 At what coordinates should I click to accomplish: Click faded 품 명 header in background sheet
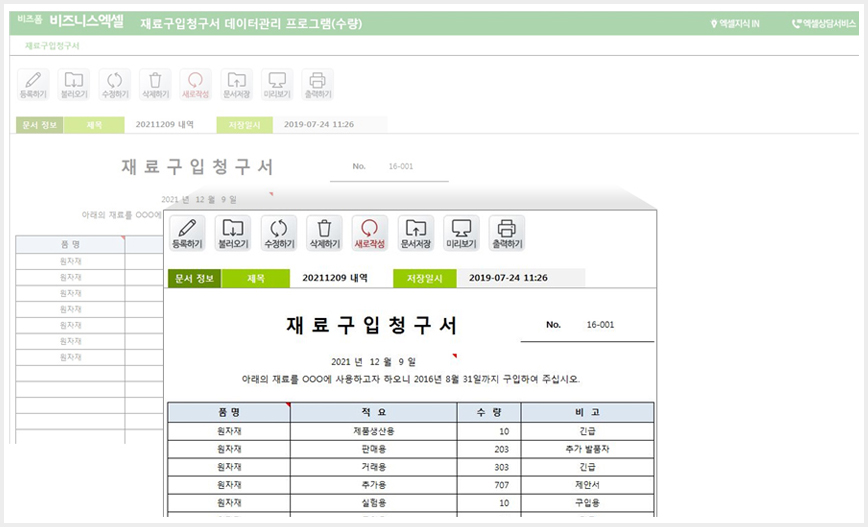(70, 244)
